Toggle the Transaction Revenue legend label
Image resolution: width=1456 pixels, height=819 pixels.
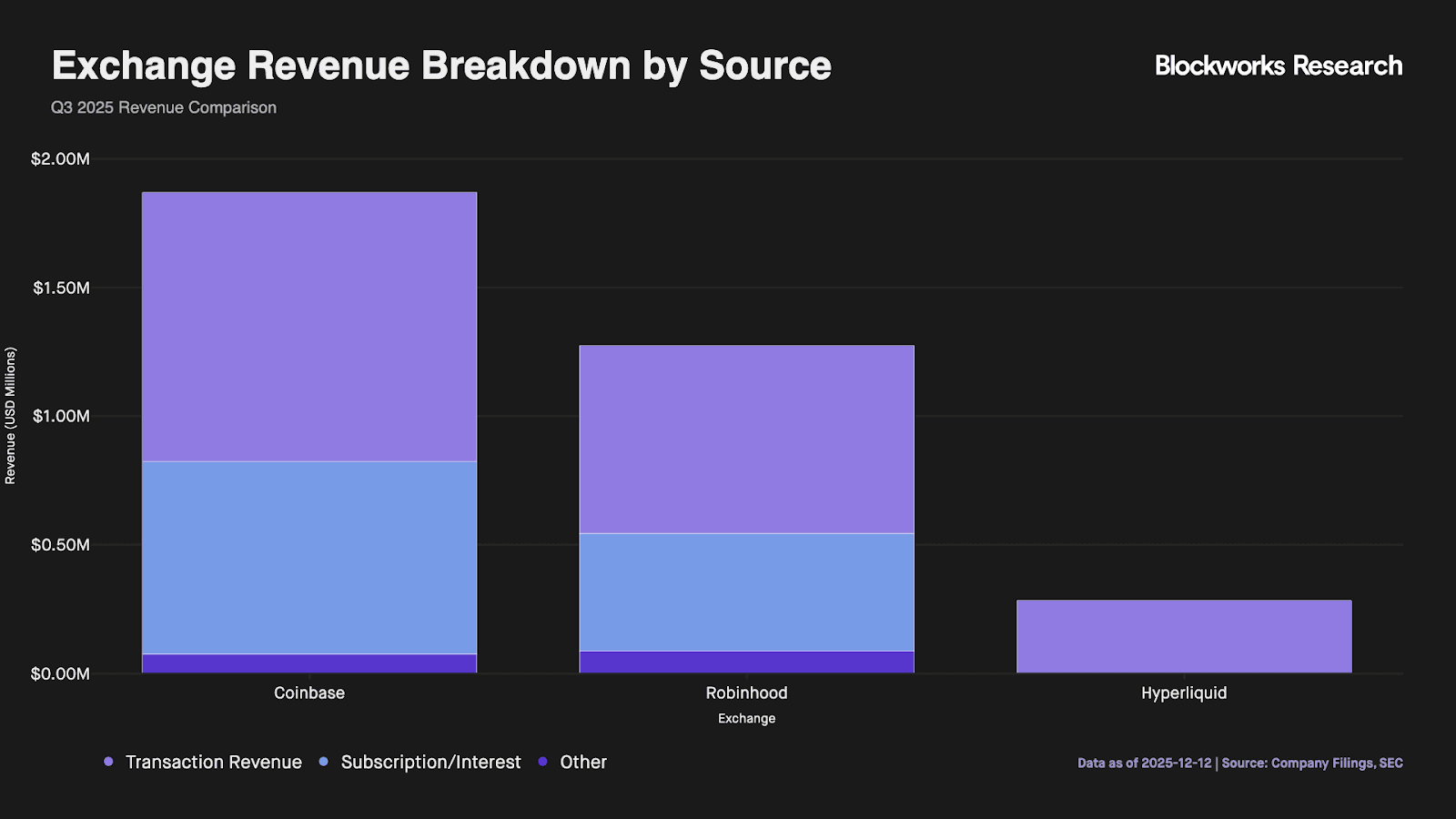[x=213, y=762]
